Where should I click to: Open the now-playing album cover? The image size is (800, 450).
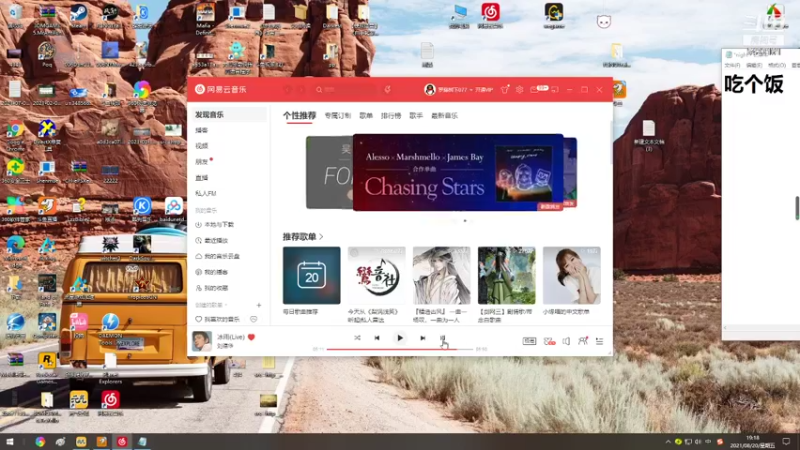202,341
